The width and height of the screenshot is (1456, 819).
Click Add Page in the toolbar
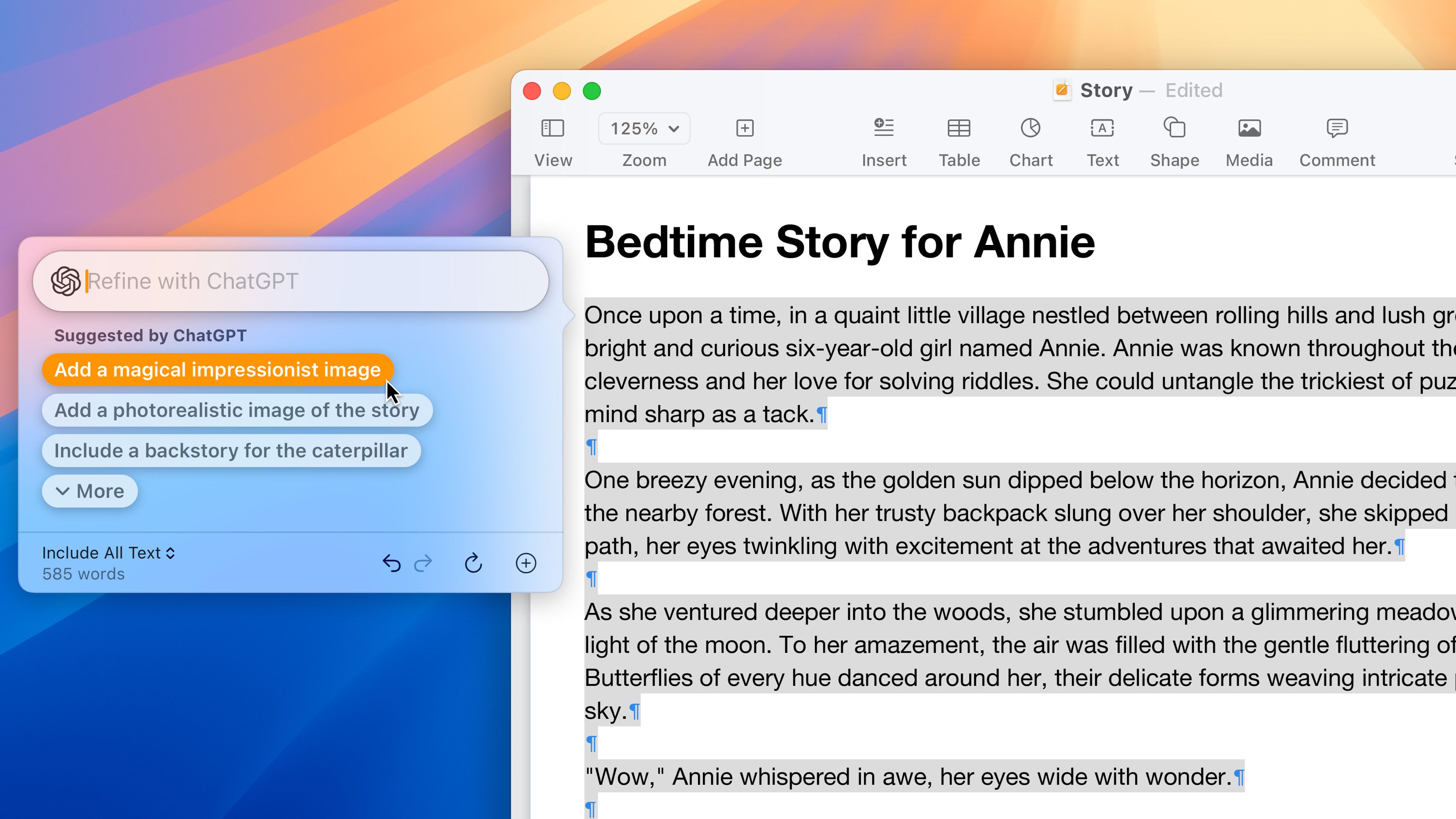744,140
